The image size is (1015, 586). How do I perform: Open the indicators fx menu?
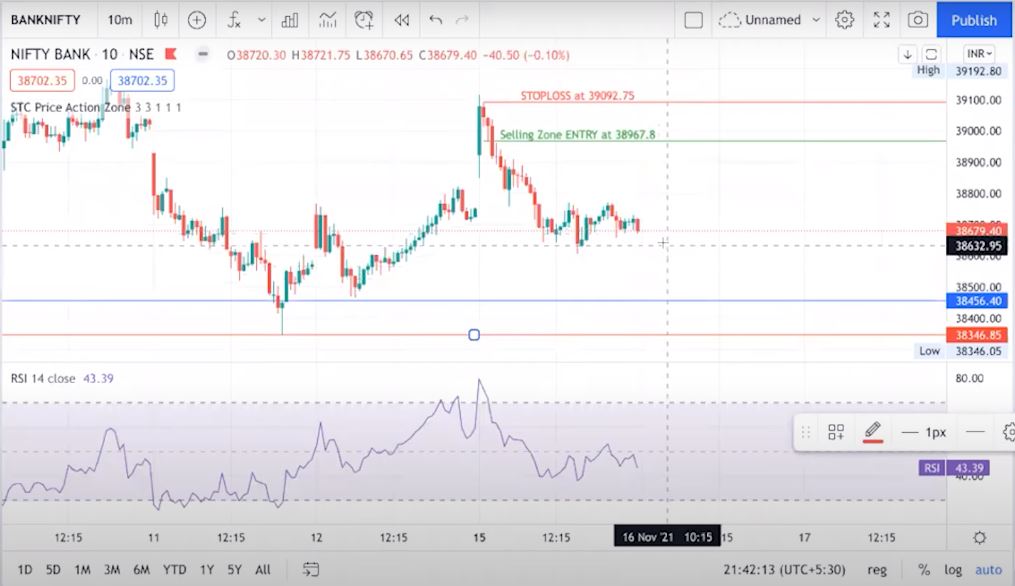coord(234,19)
